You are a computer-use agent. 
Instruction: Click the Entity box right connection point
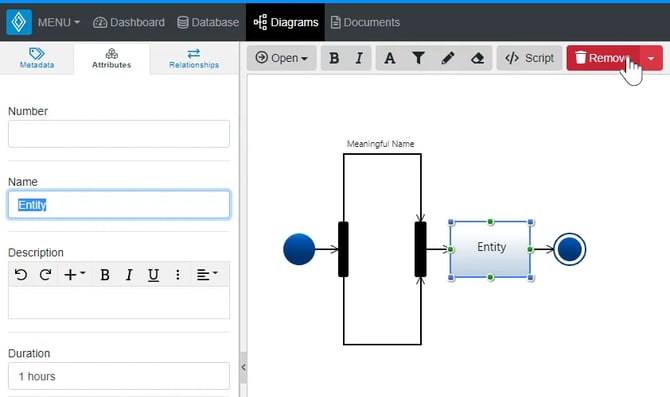point(530,250)
